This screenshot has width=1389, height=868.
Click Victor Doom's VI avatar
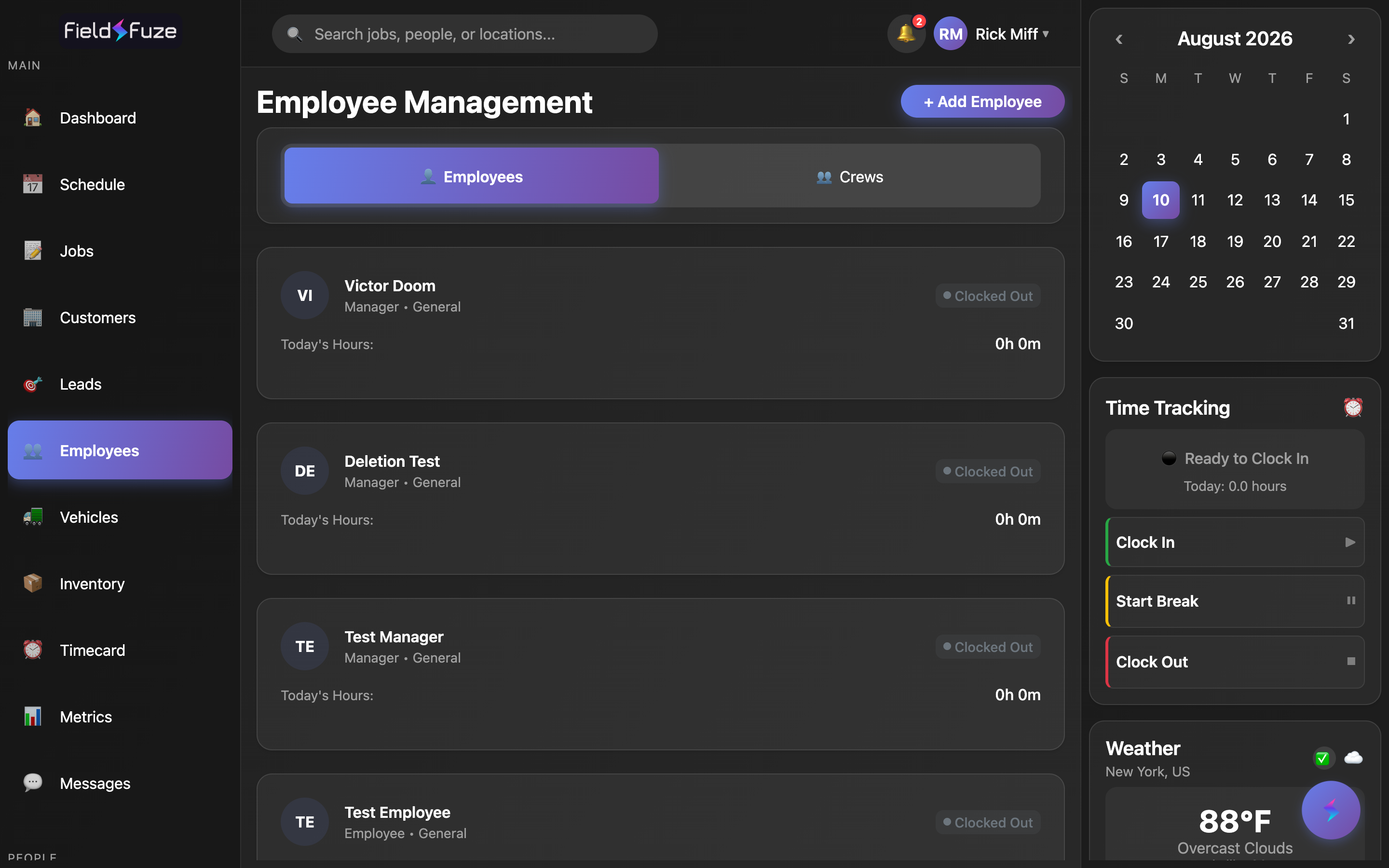click(x=305, y=295)
